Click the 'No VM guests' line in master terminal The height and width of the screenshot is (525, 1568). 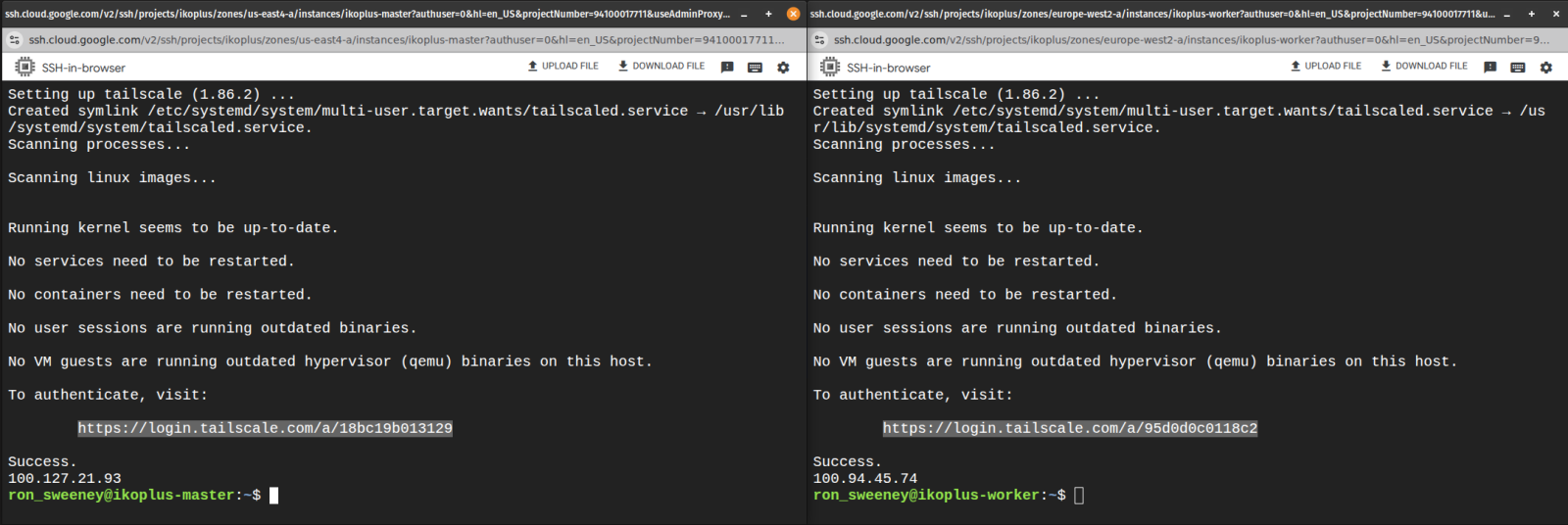330,361
